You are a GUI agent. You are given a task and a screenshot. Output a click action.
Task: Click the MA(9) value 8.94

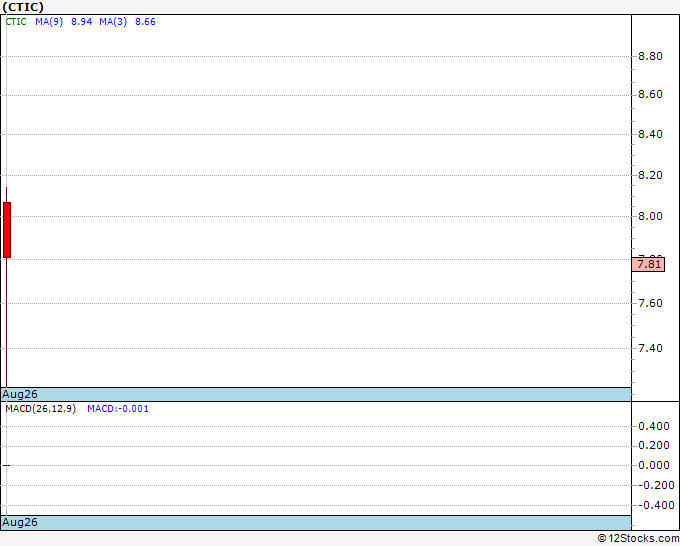[82, 22]
